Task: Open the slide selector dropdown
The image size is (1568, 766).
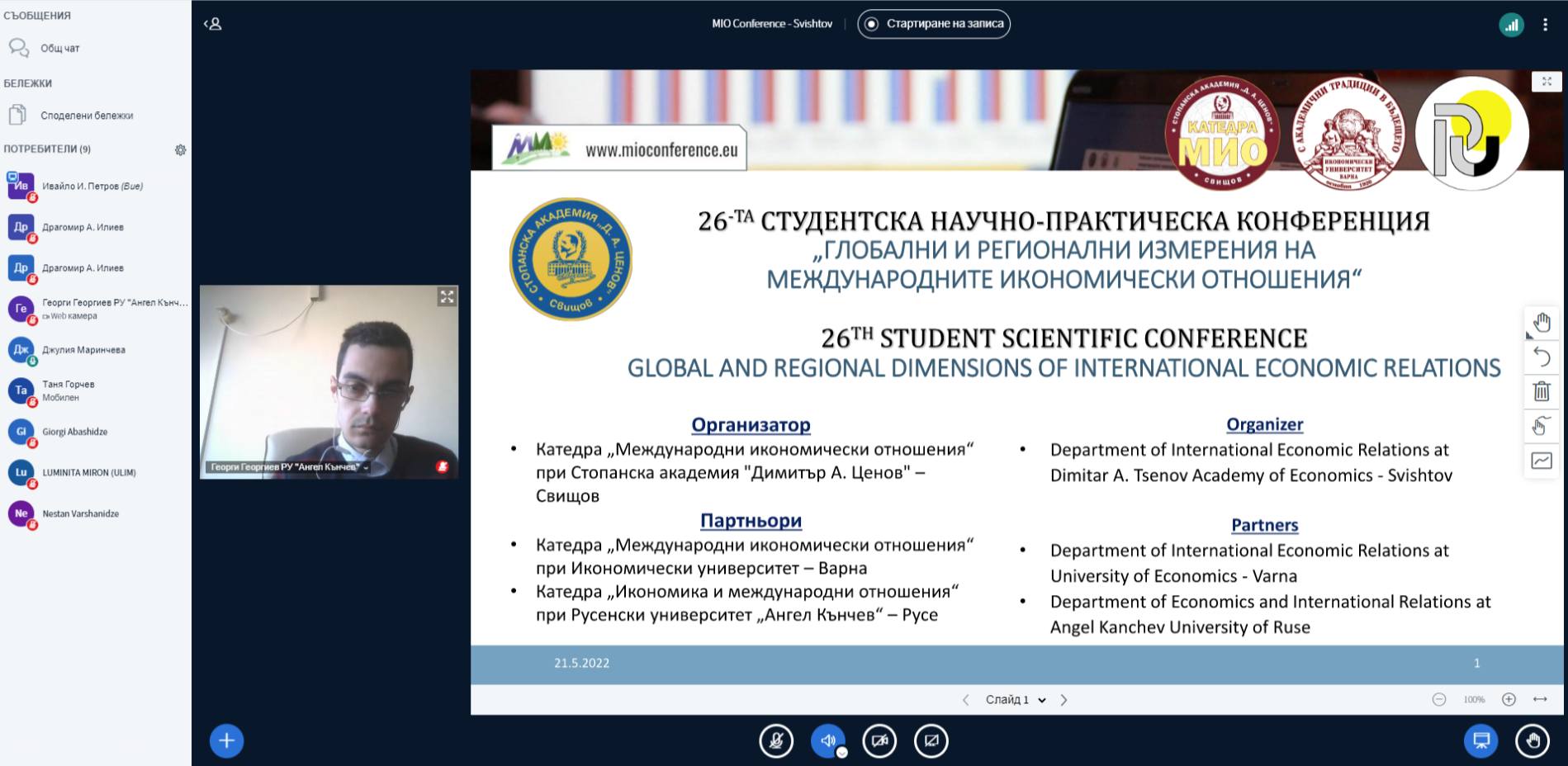Action: click(x=1015, y=700)
